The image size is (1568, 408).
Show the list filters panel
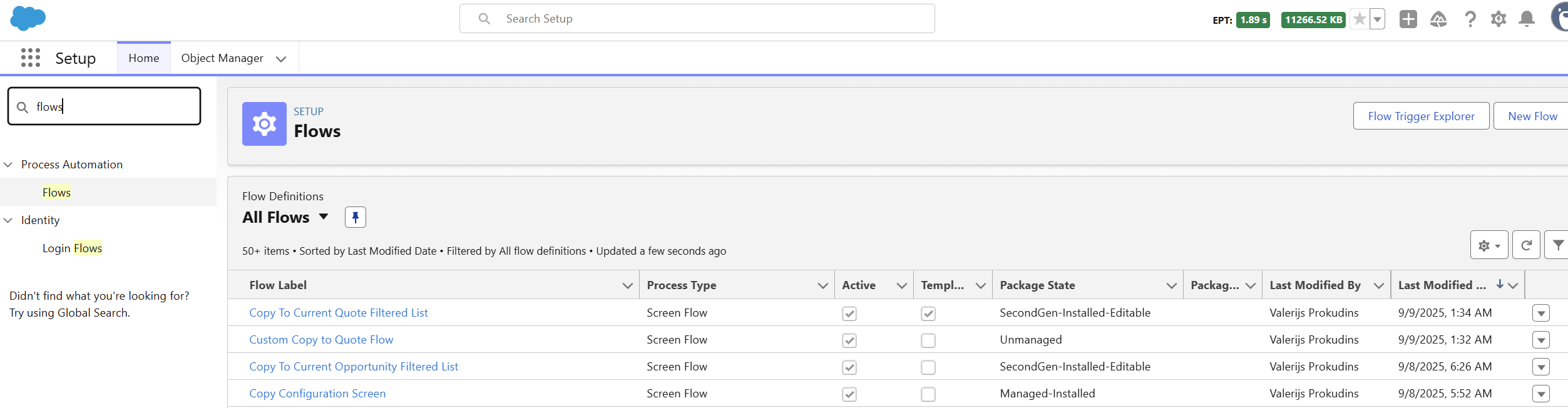pyautogui.click(x=1558, y=245)
